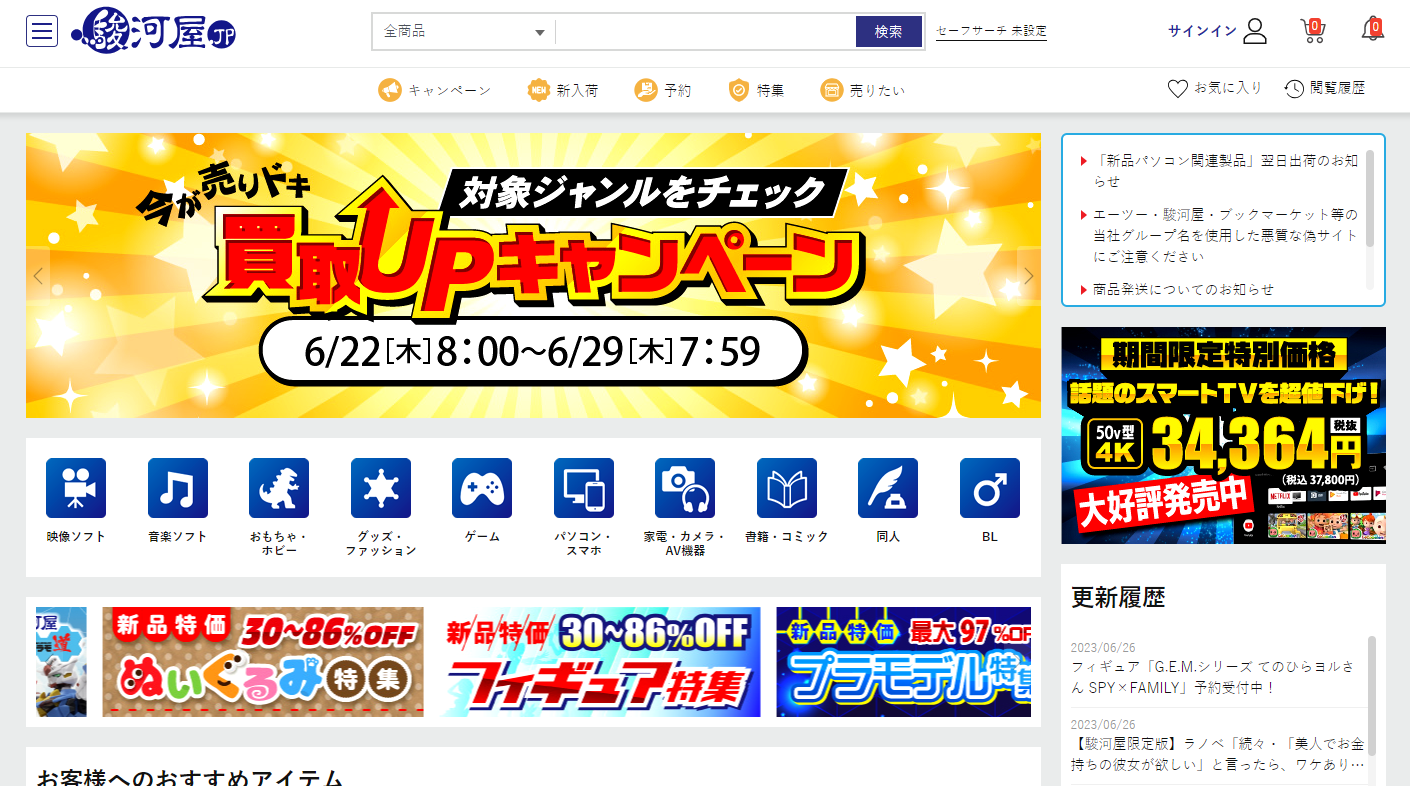Select the おもちゃ・ホビー dinosaur category icon
This screenshot has height=786, width=1410.
click(x=279, y=488)
